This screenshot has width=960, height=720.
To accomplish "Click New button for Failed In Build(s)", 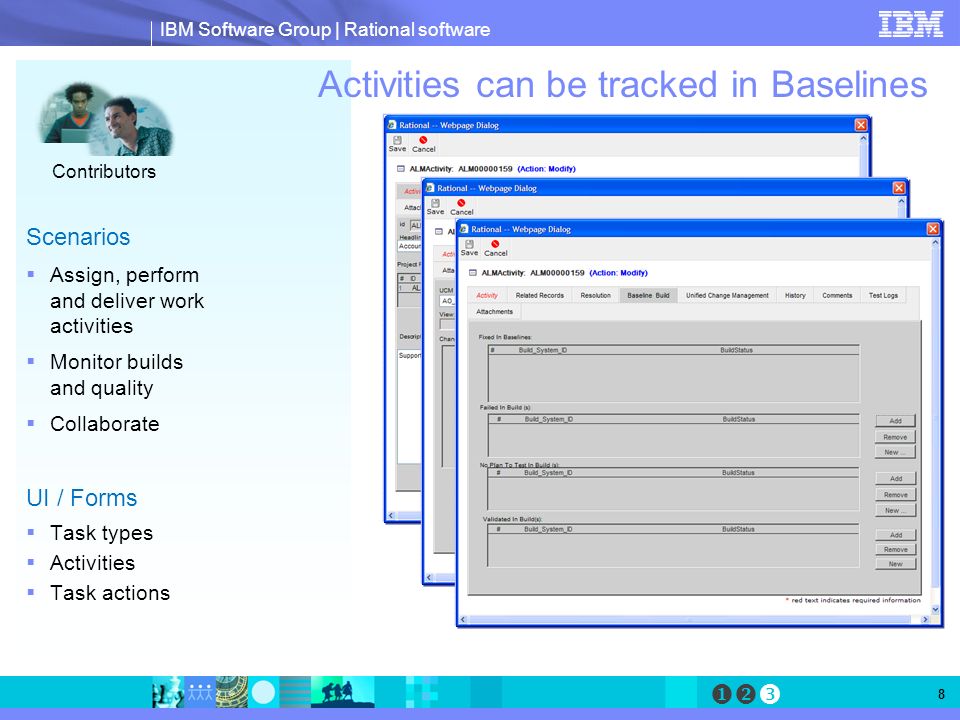I will pyautogui.click(x=895, y=452).
